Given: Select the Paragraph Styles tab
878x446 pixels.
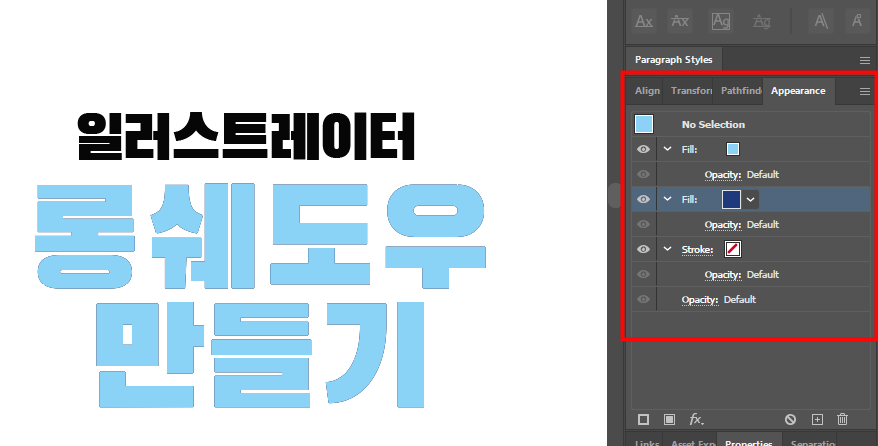Looking at the screenshot, I should pos(674,60).
